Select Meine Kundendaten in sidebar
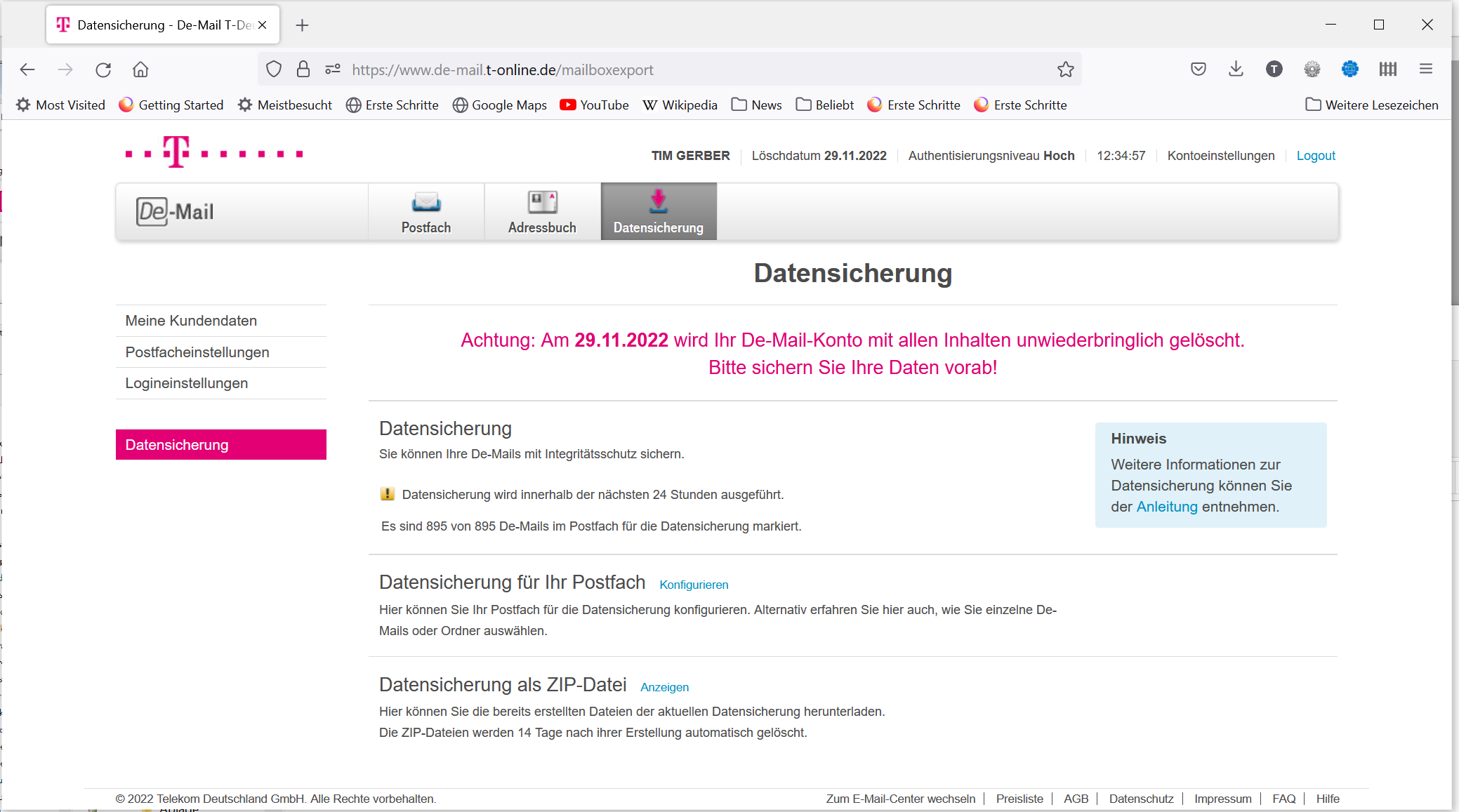The image size is (1459, 812). pyautogui.click(x=191, y=321)
